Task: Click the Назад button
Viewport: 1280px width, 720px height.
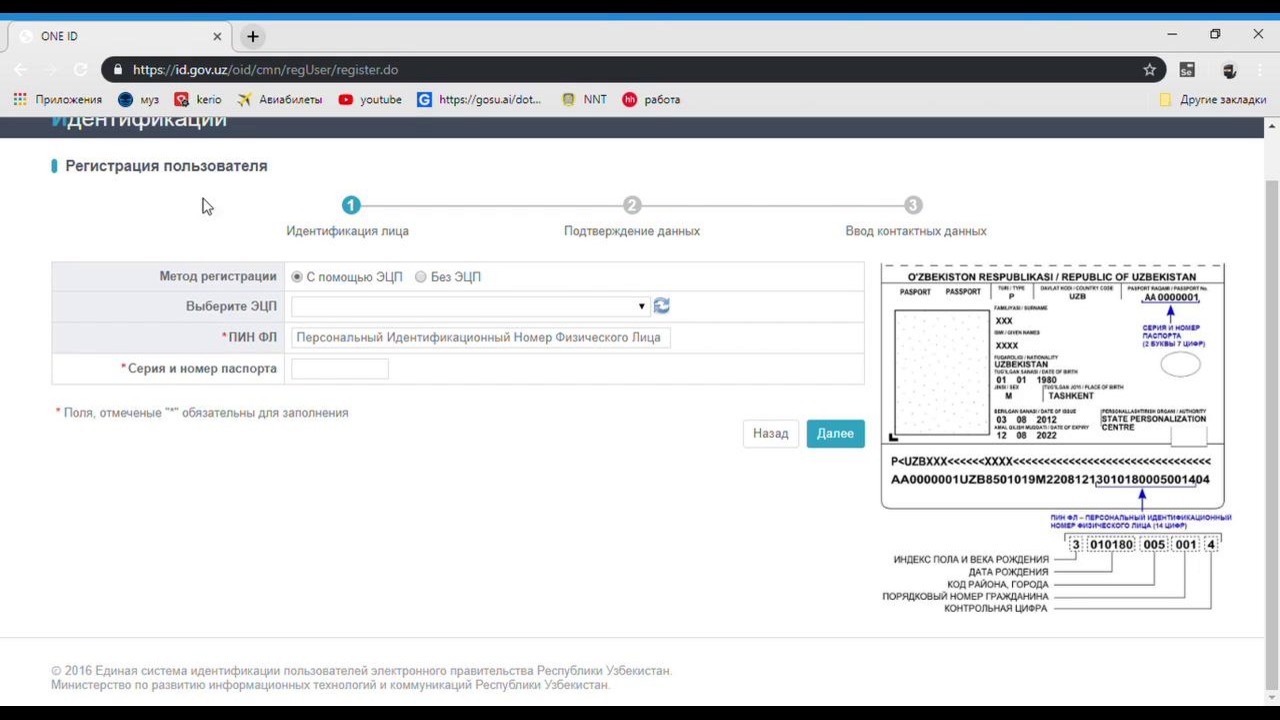Action: [770, 434]
